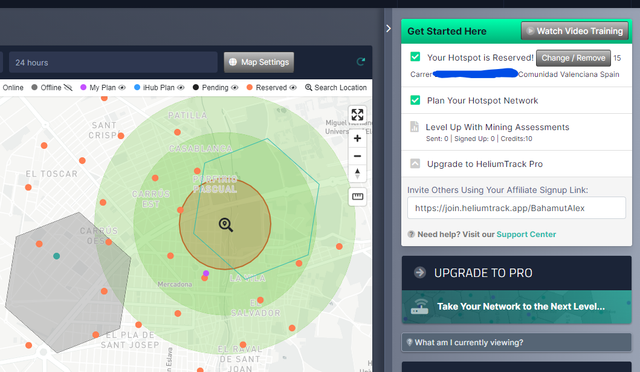Zoom out on the map
Viewport: 640px width, 372px height.
click(357, 156)
